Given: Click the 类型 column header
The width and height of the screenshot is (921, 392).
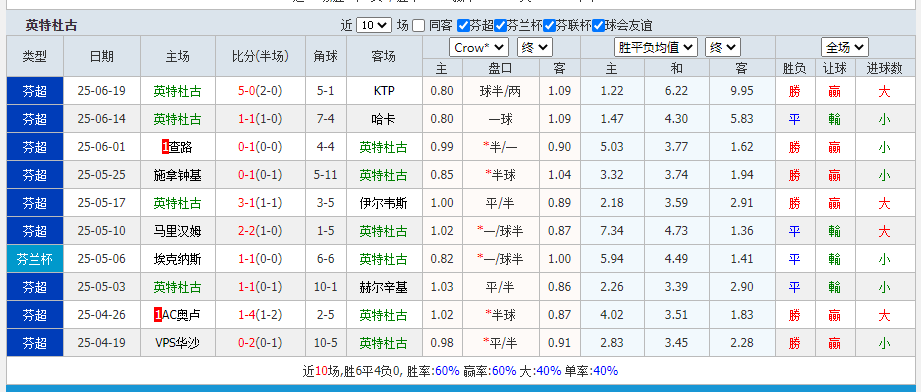Looking at the screenshot, I should coord(35,56).
